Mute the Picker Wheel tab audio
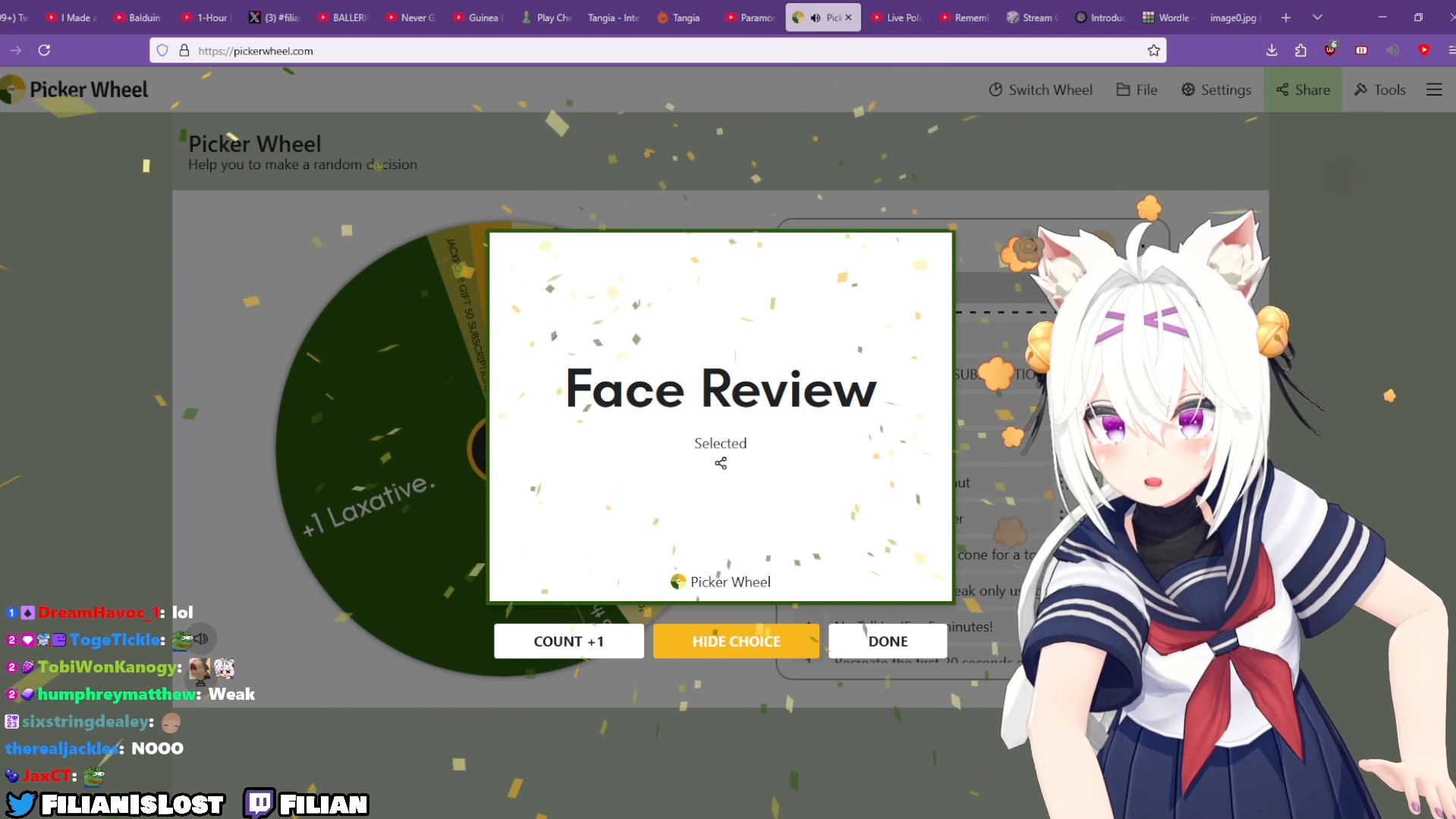 pos(815,17)
